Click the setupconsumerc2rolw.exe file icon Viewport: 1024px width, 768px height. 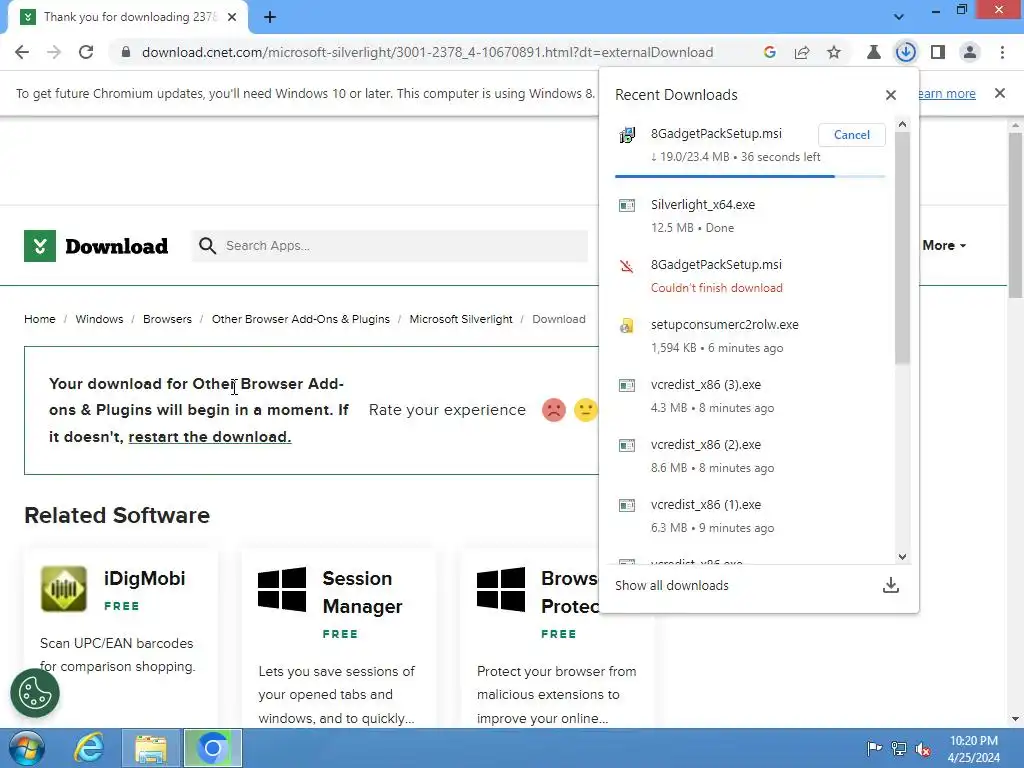(627, 325)
